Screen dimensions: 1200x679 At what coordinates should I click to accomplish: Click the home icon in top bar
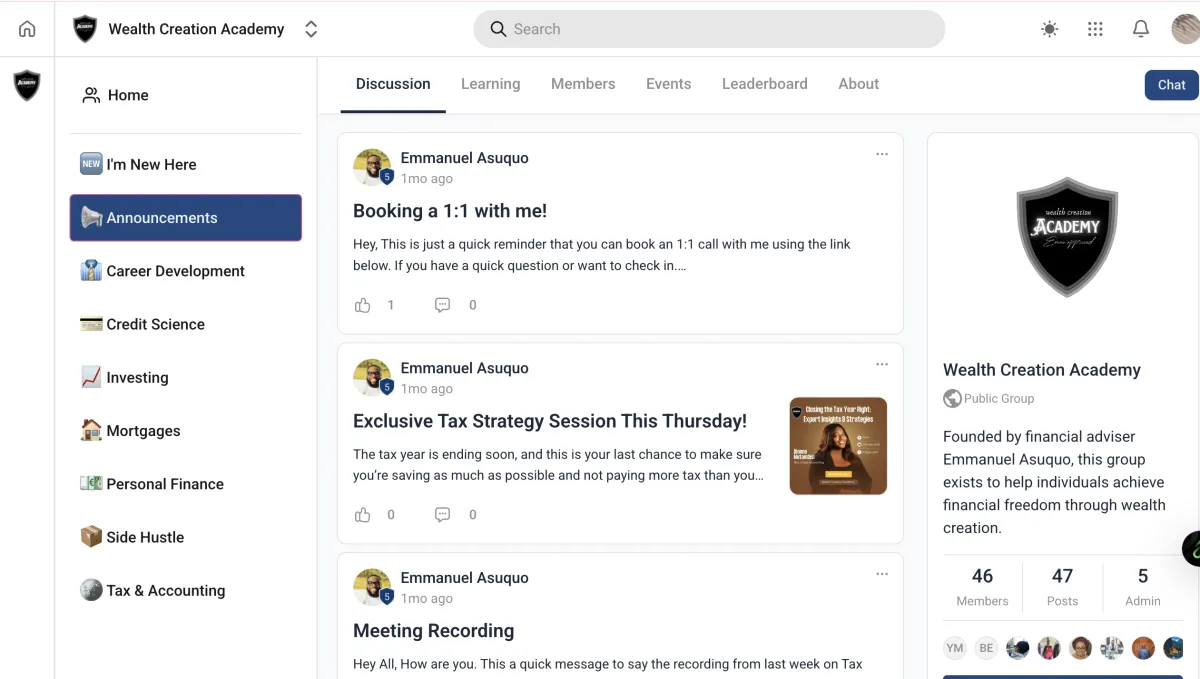(27, 29)
